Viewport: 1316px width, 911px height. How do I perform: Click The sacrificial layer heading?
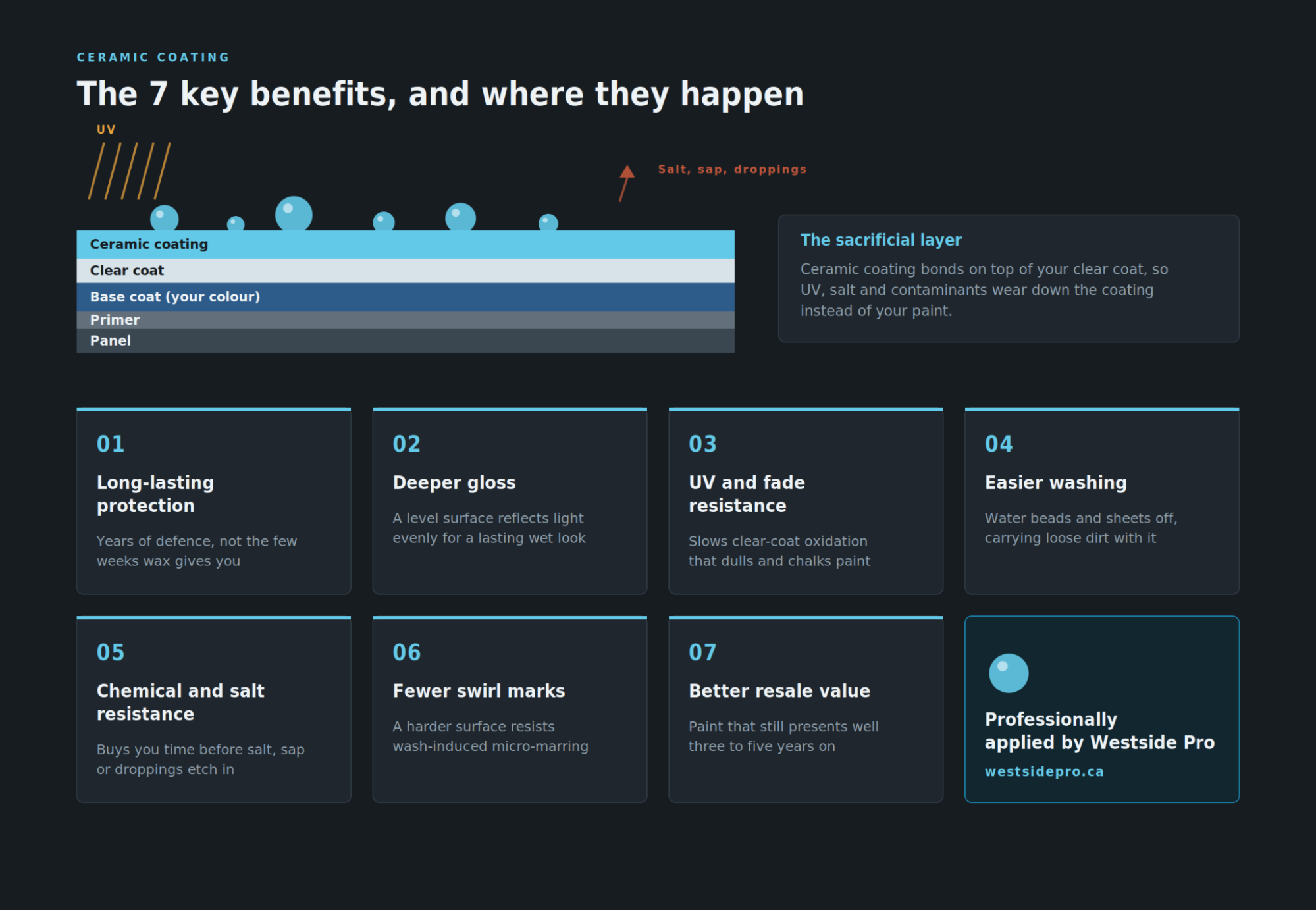pos(881,240)
